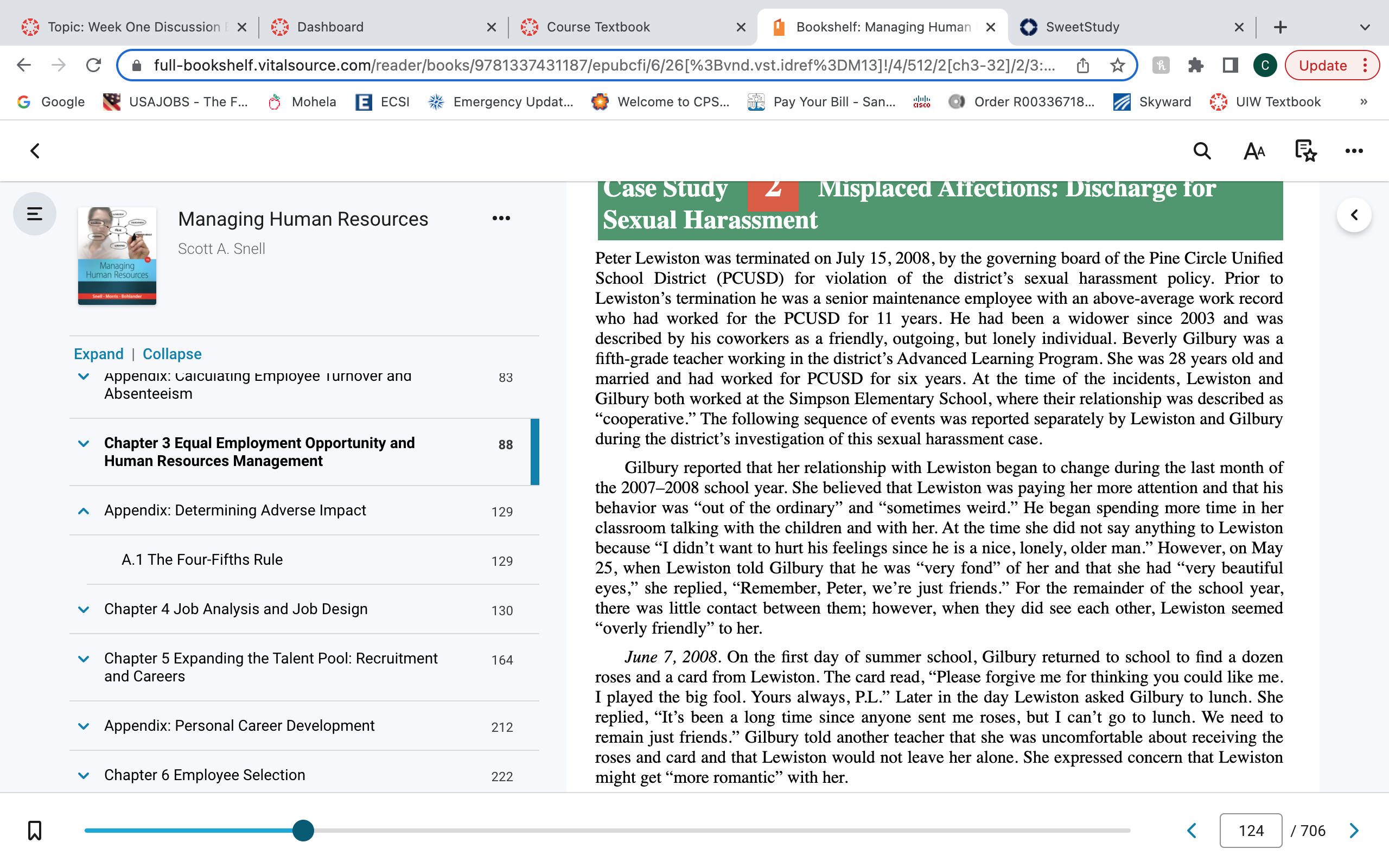The width and height of the screenshot is (1389, 868).
Task: Show more bookmarks overflow chevron
Action: 1363,101
